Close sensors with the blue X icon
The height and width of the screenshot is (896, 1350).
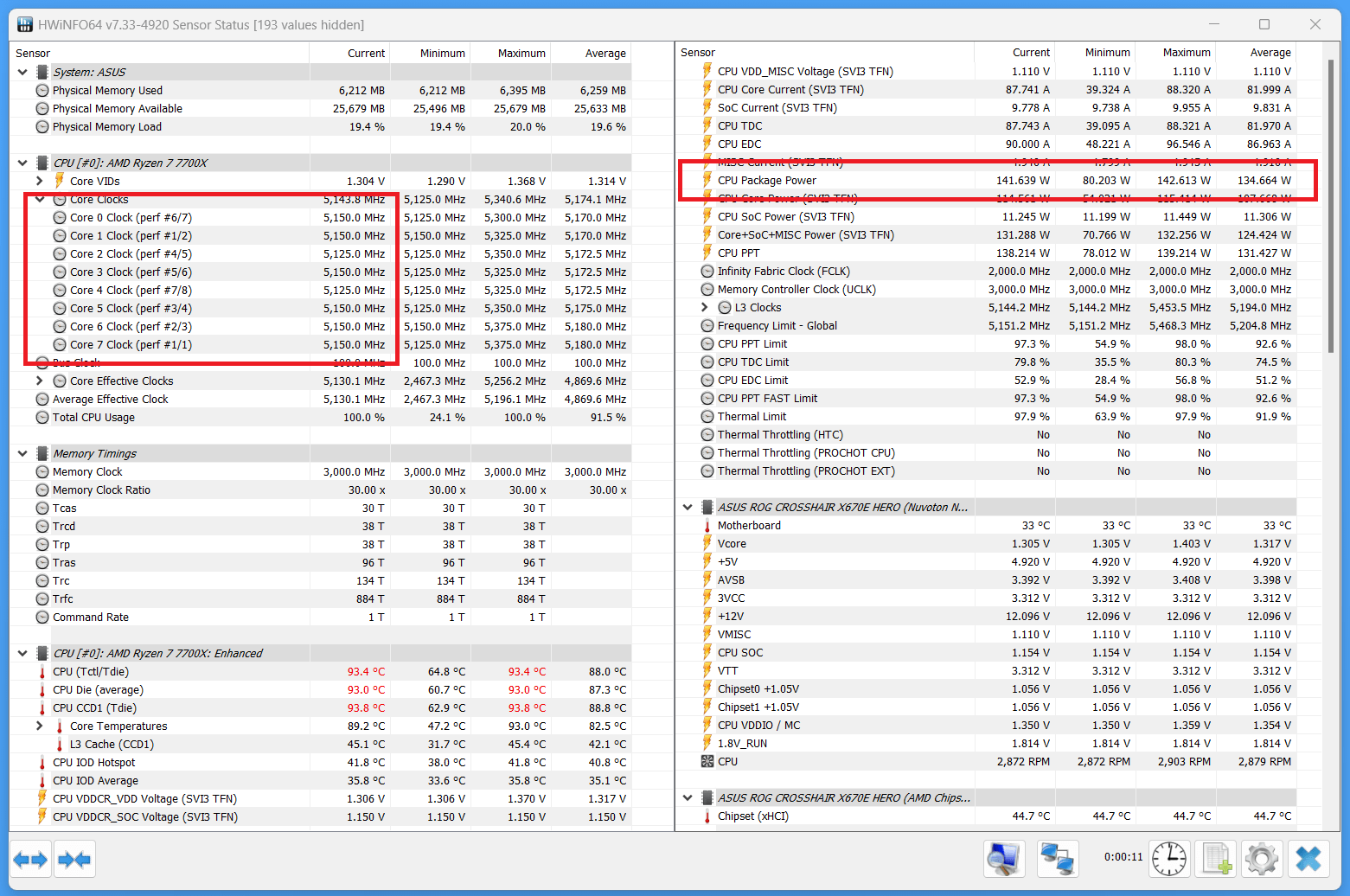1308,859
